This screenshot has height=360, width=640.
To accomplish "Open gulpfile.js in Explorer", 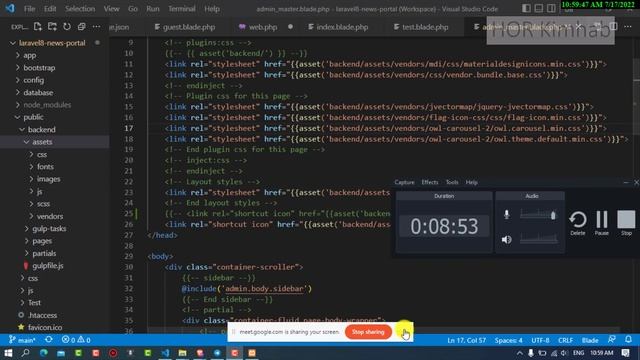I will 47,266.
